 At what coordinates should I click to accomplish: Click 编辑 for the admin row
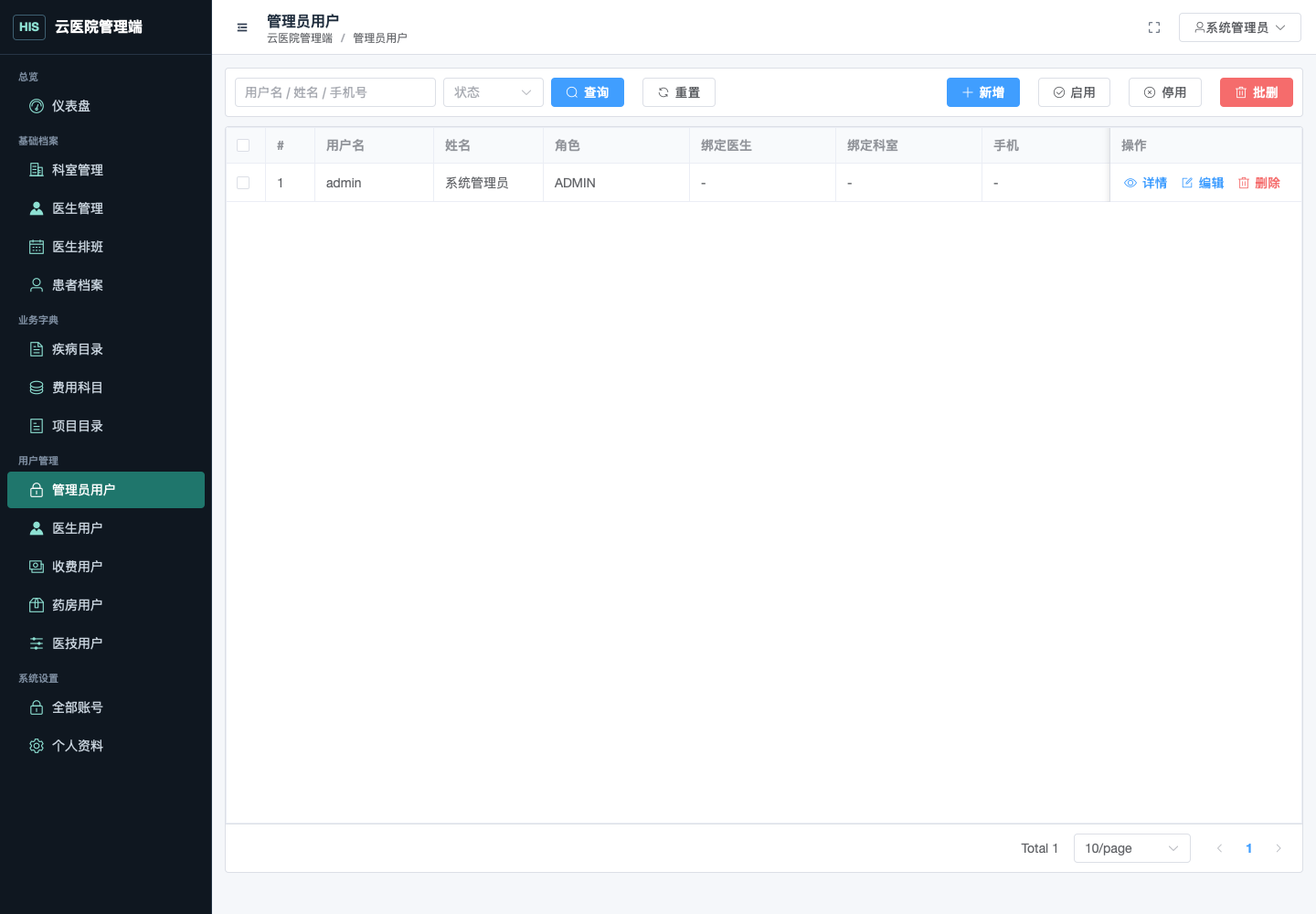[x=1202, y=183]
